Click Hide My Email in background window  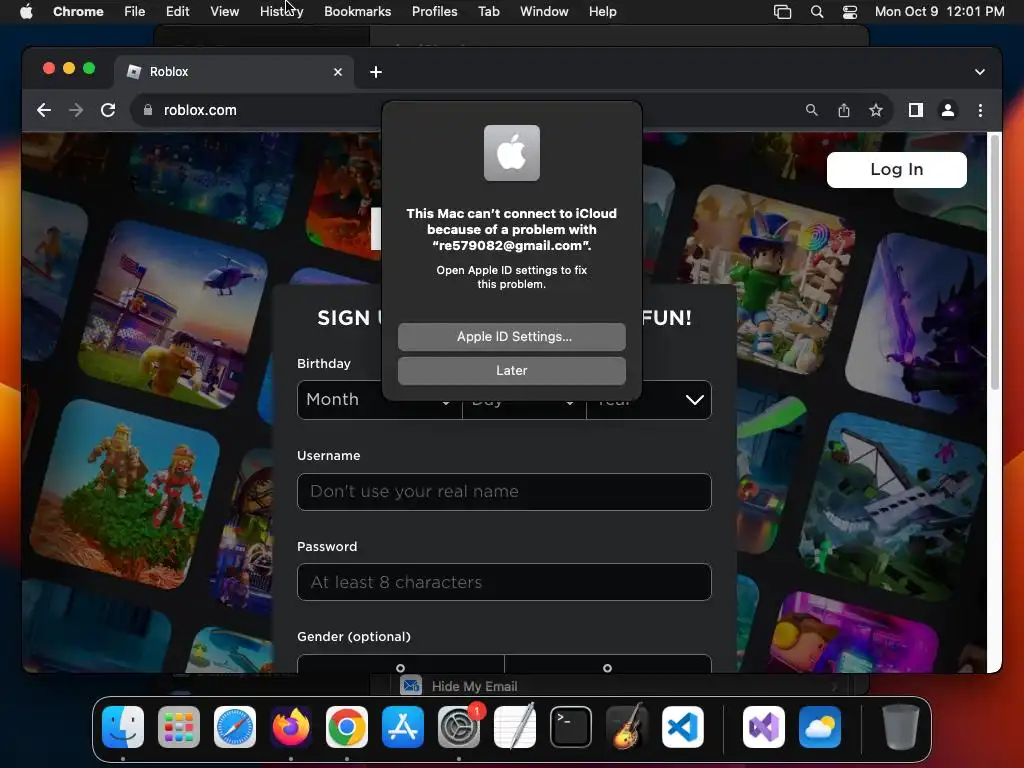(474, 686)
